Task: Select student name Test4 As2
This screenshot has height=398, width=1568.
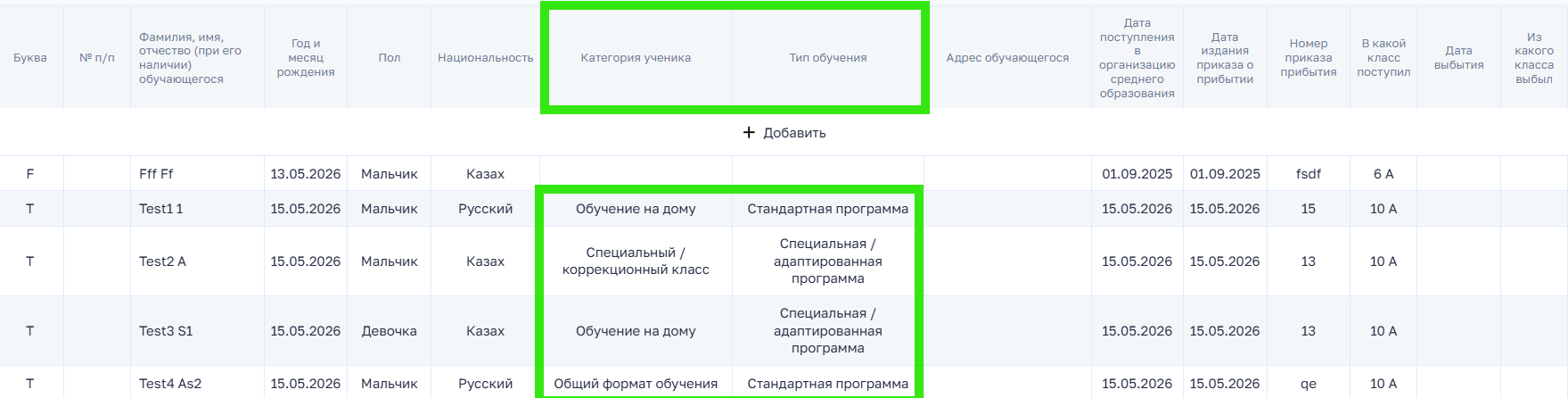Action: pos(170,384)
